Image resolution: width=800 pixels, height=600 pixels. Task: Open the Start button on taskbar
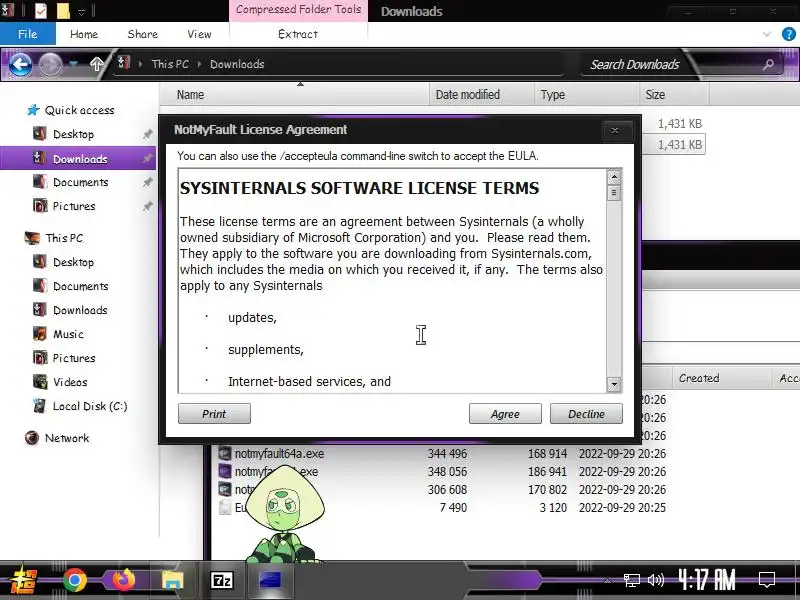click(x=23, y=581)
